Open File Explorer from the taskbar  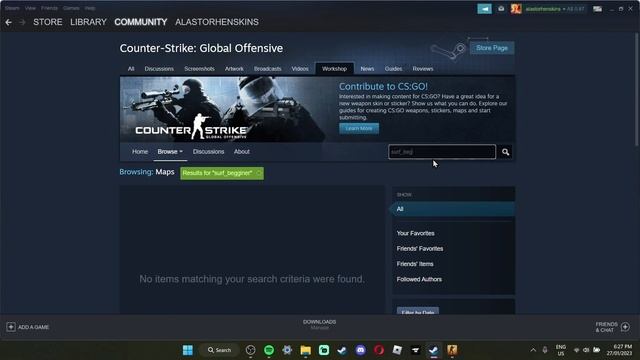pos(305,350)
